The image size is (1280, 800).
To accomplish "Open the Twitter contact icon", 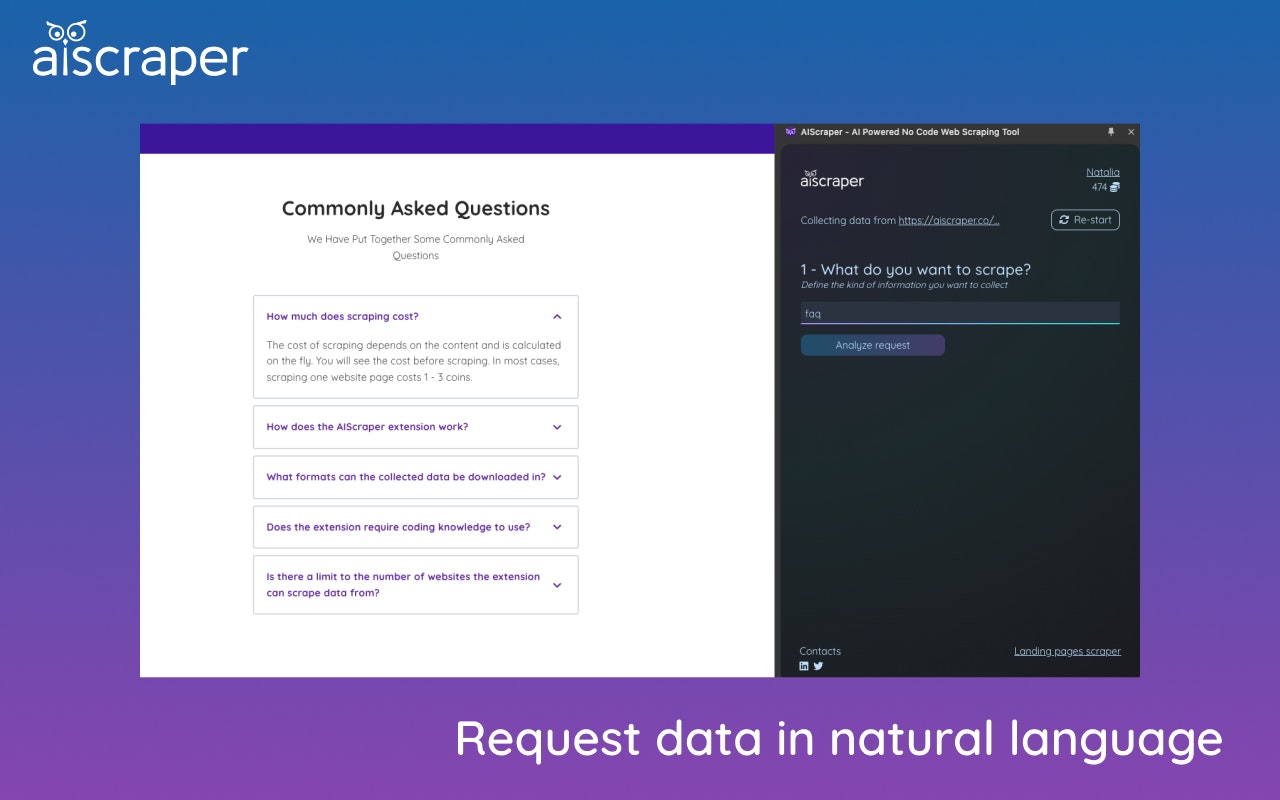I will coord(818,666).
